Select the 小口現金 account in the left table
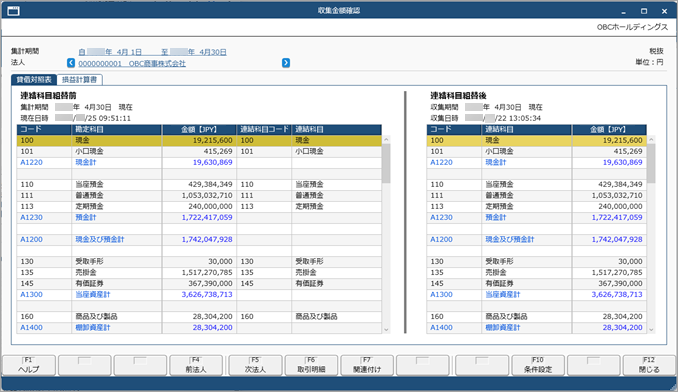The image size is (678, 392). click(90, 151)
